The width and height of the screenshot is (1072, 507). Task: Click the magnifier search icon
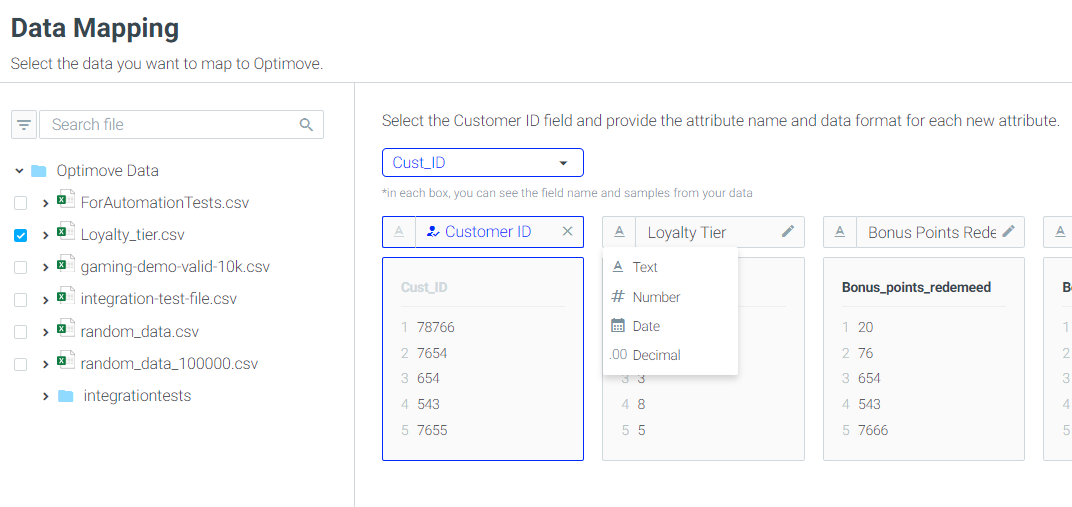[306, 125]
